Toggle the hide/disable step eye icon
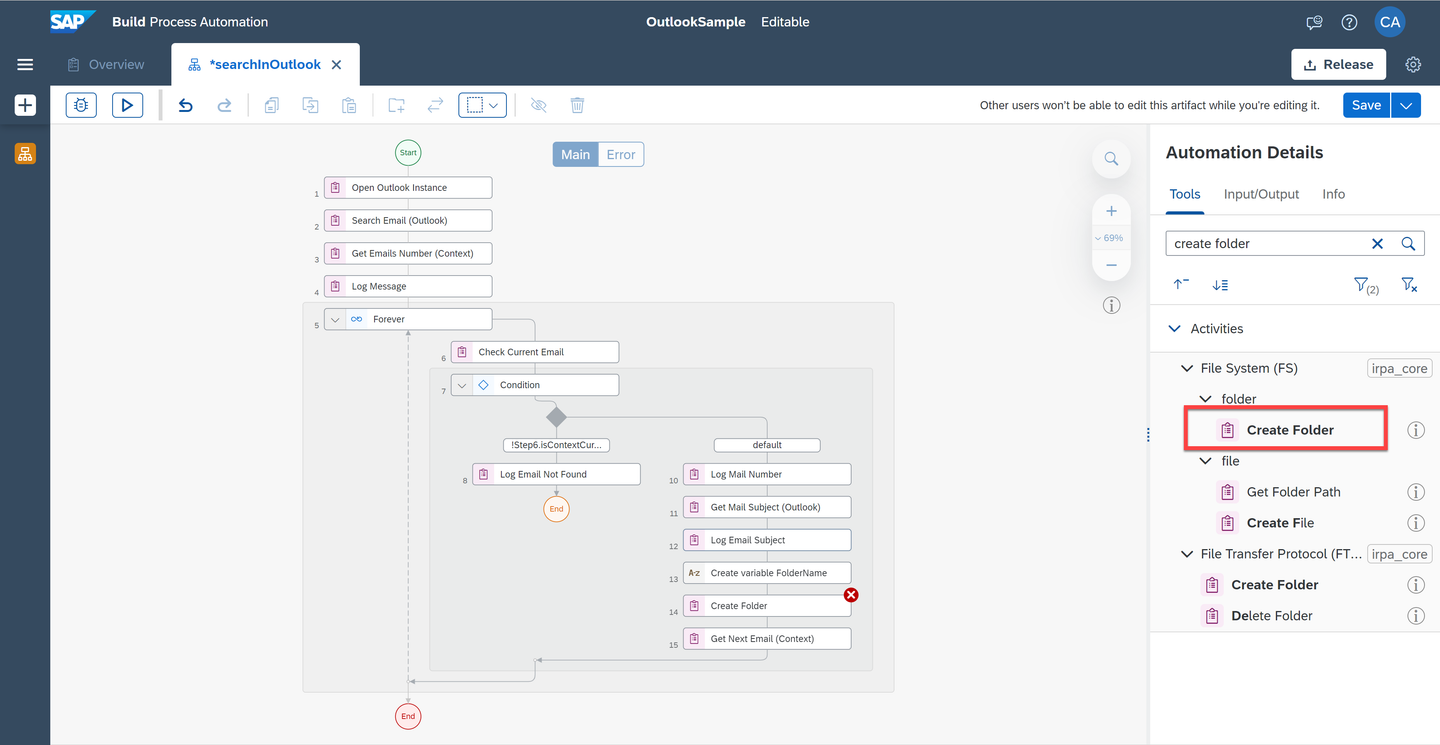 click(538, 105)
